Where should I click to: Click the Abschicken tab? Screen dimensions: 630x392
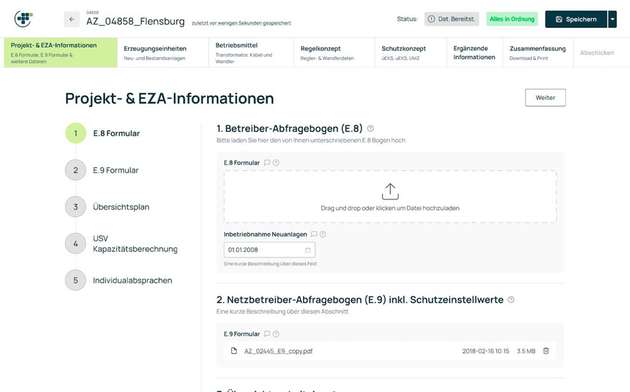597,53
